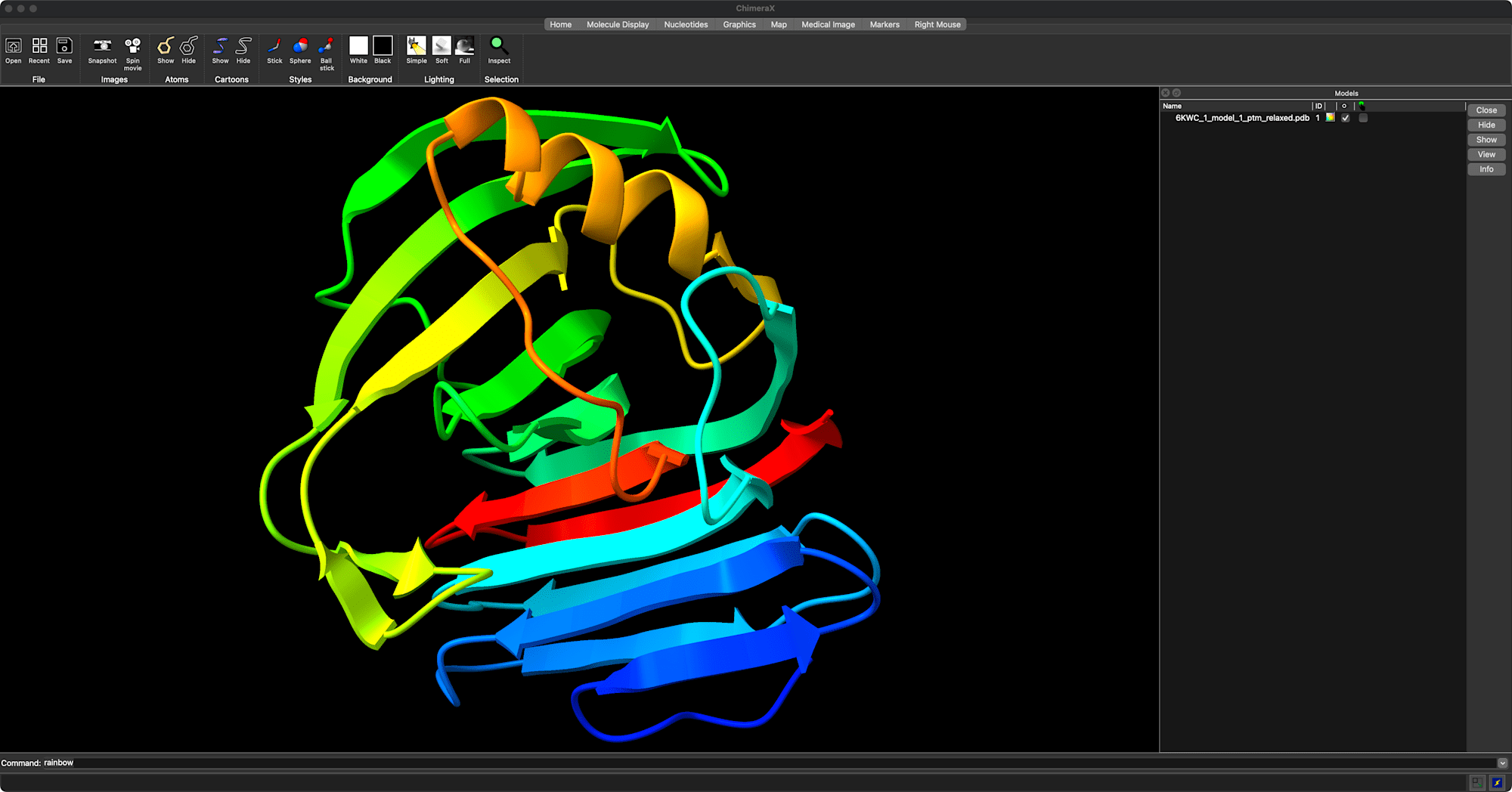
Task: Open the 6KWC model color swatch
Action: (1331, 118)
